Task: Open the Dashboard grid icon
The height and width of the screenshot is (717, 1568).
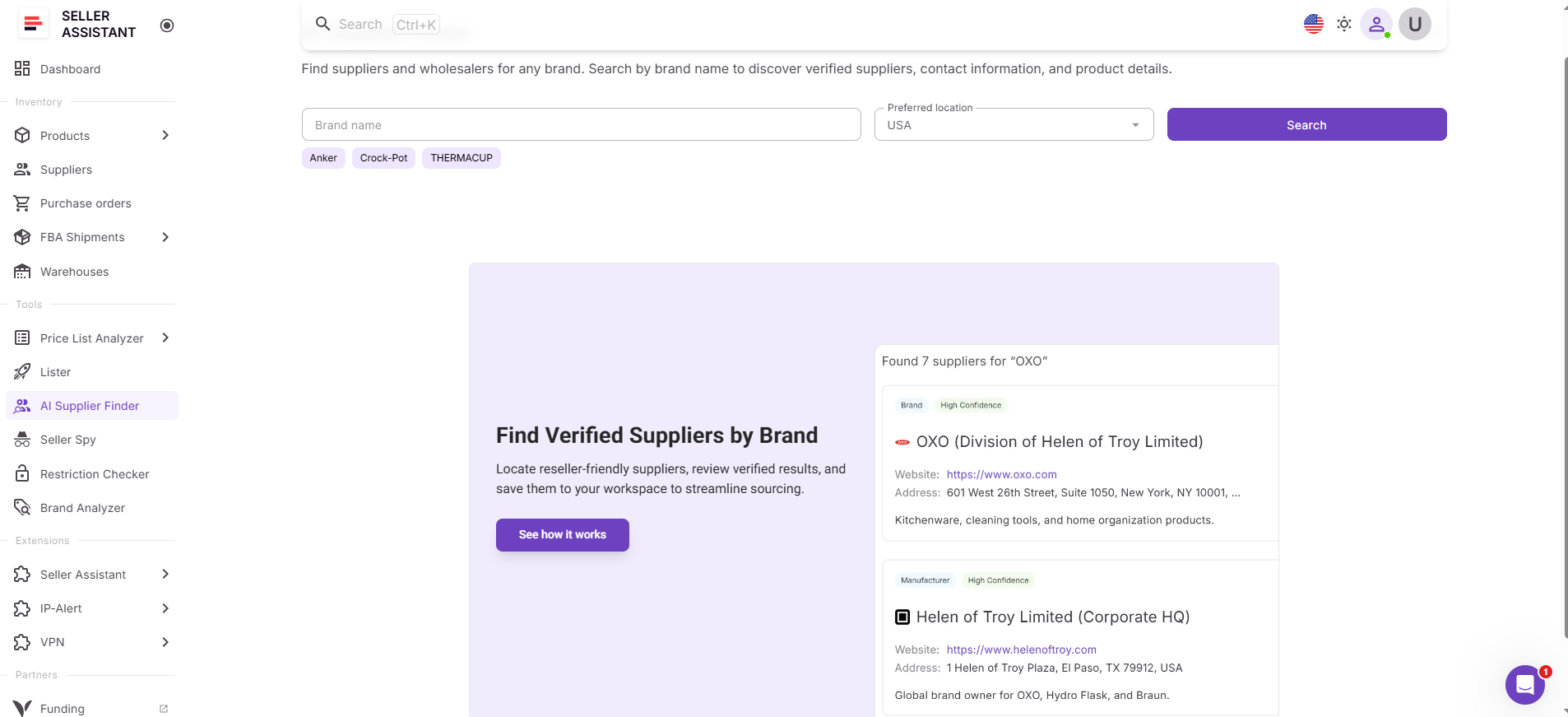Action: pyautogui.click(x=22, y=68)
